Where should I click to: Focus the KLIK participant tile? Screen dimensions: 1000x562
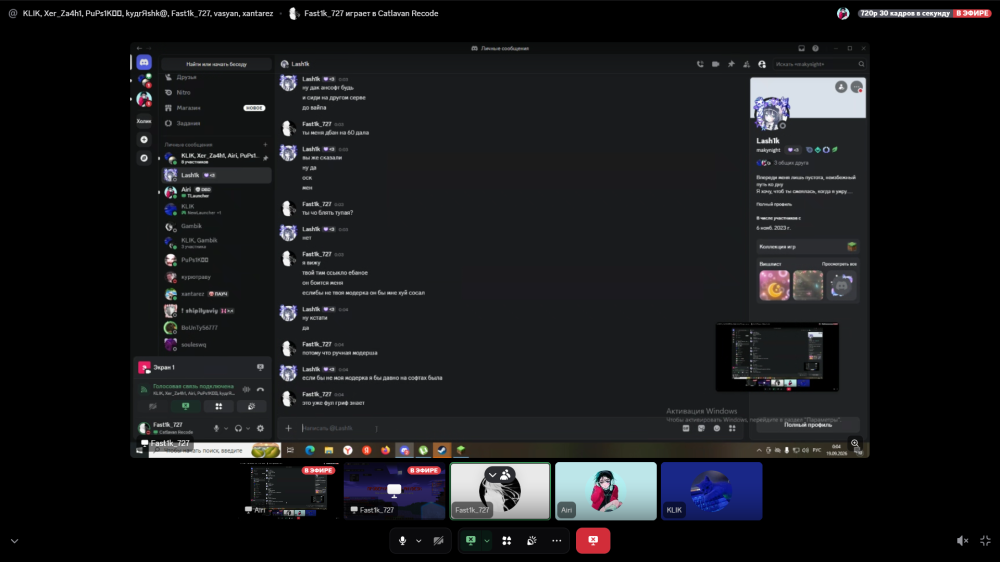coord(711,491)
